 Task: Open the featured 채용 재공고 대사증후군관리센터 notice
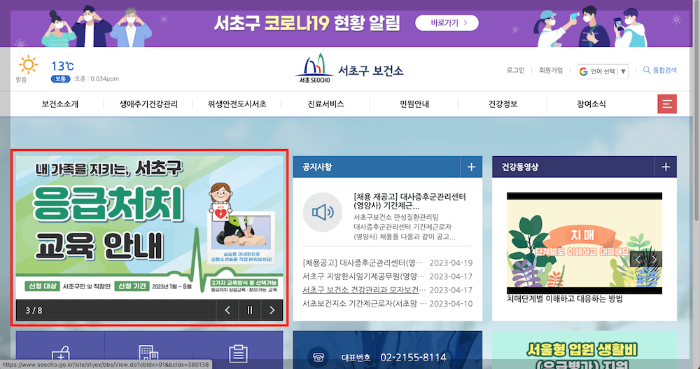(409, 201)
